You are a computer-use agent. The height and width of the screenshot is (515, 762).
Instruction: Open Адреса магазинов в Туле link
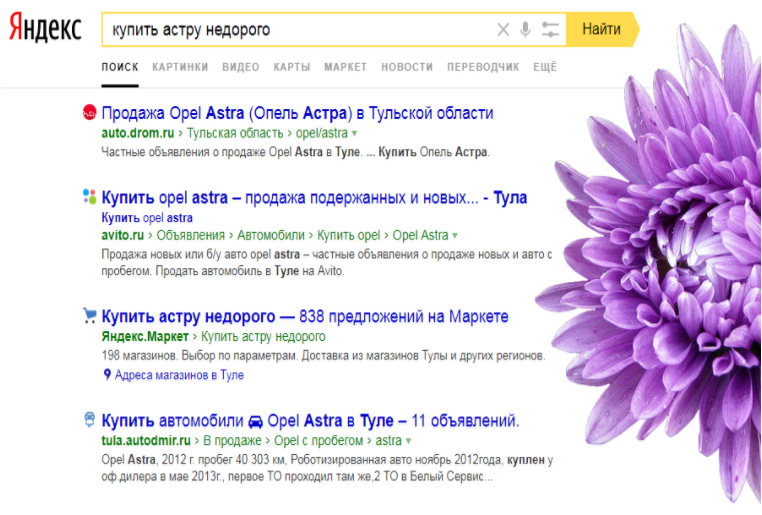[179, 375]
